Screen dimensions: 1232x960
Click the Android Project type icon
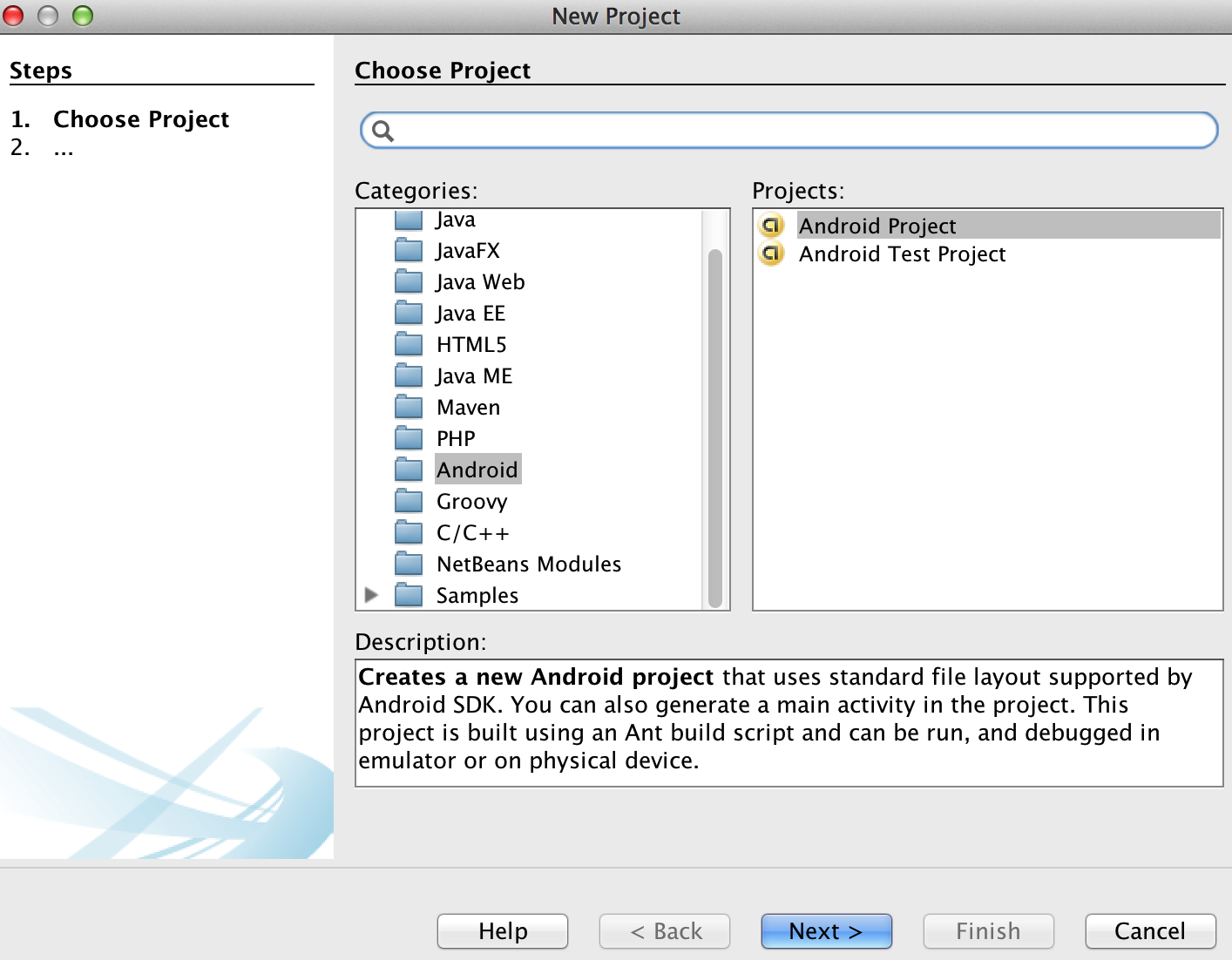(772, 226)
